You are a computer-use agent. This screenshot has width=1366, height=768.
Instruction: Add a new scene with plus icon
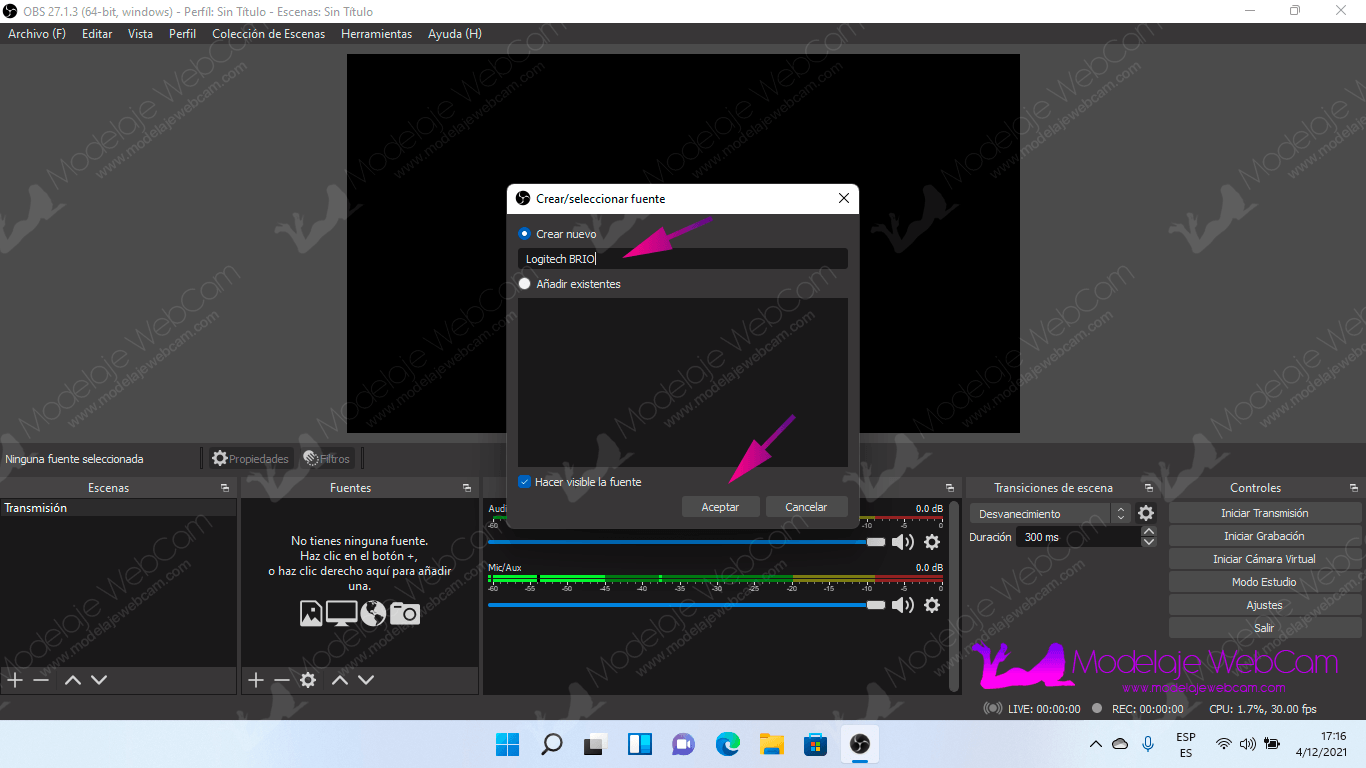pos(15,680)
